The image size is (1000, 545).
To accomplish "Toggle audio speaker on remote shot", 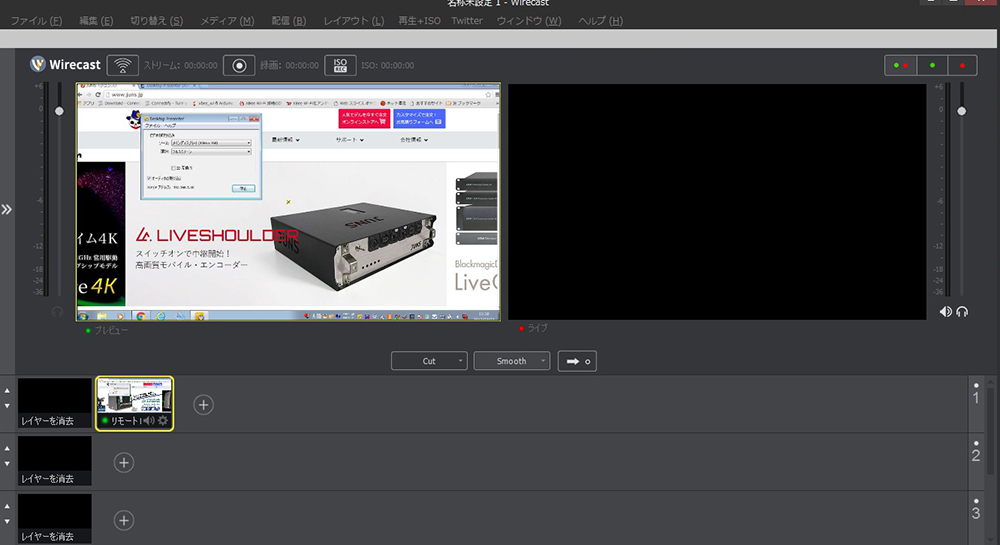I will pos(149,421).
